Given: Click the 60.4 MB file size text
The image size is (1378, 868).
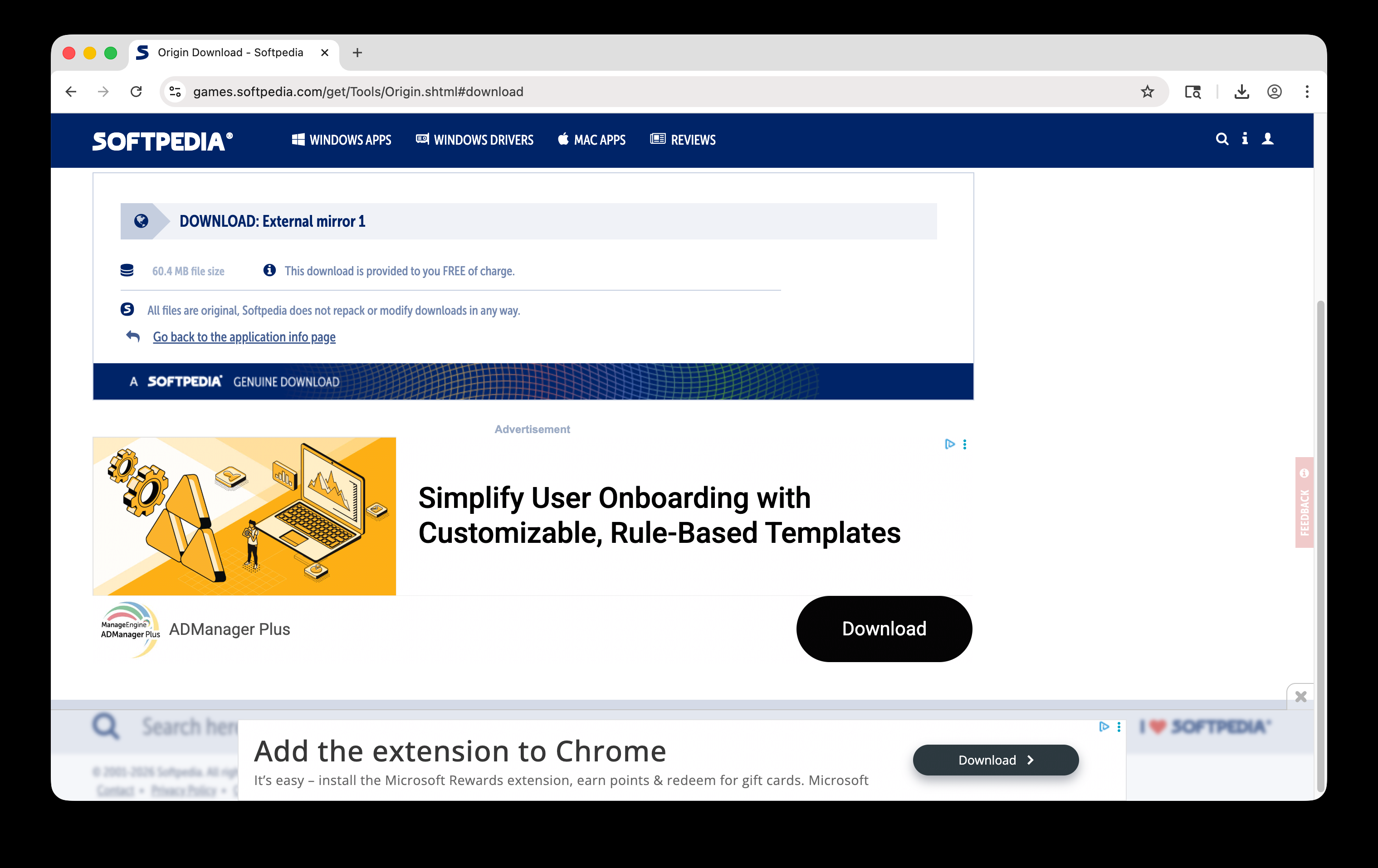Looking at the screenshot, I should [188, 271].
